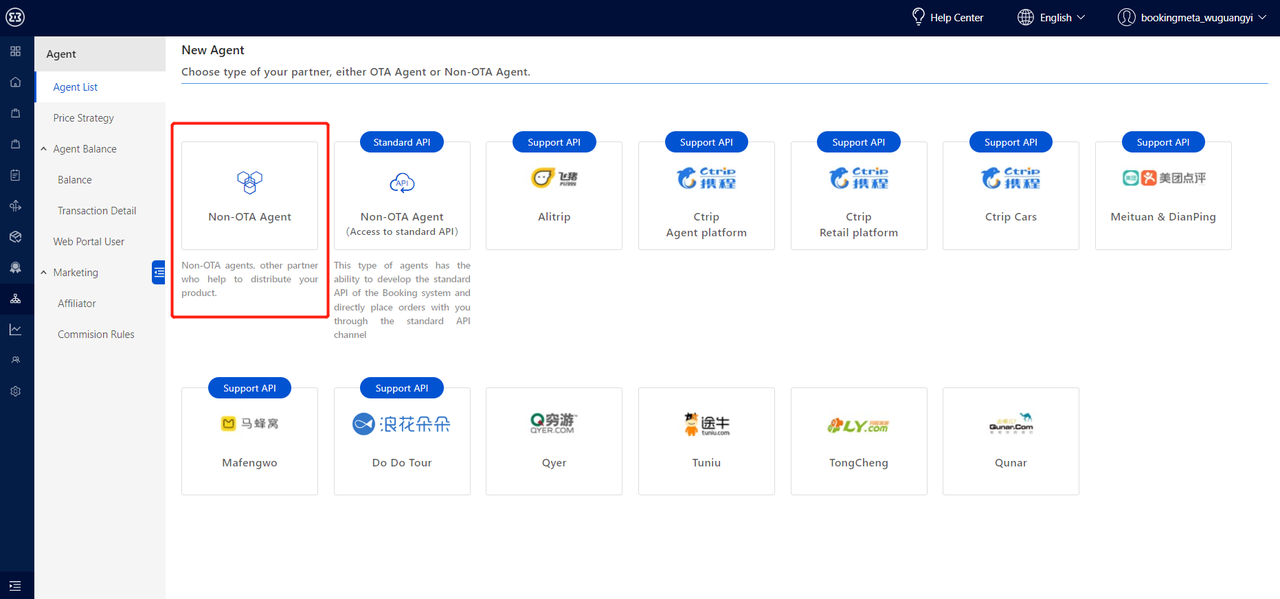This screenshot has width=1280, height=599.
Task: Open Price Strategy in the side menu
Action: point(83,118)
